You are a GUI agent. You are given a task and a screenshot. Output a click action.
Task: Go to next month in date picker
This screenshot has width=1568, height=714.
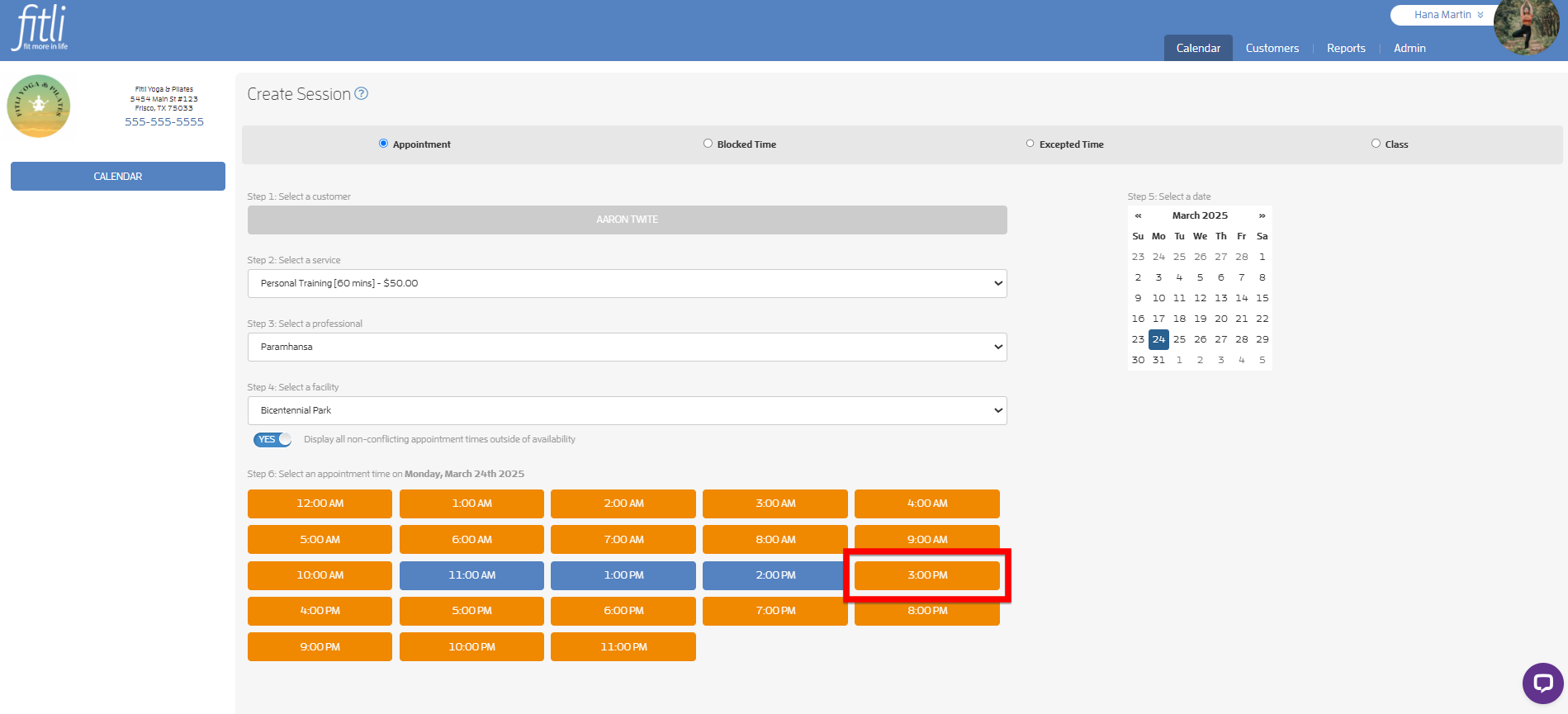click(1262, 215)
